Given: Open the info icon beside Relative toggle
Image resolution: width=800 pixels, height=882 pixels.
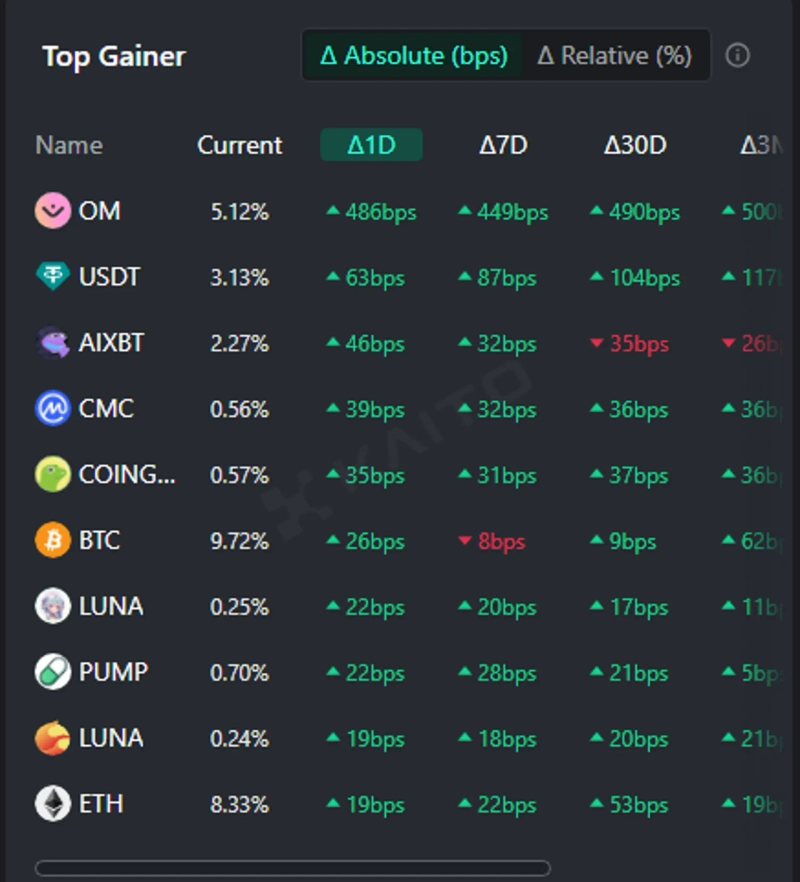Looking at the screenshot, I should (x=737, y=55).
